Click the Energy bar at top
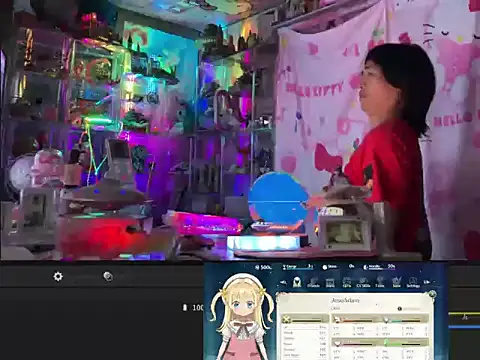Viewport: 480px width, 360px height. (x=298, y=267)
